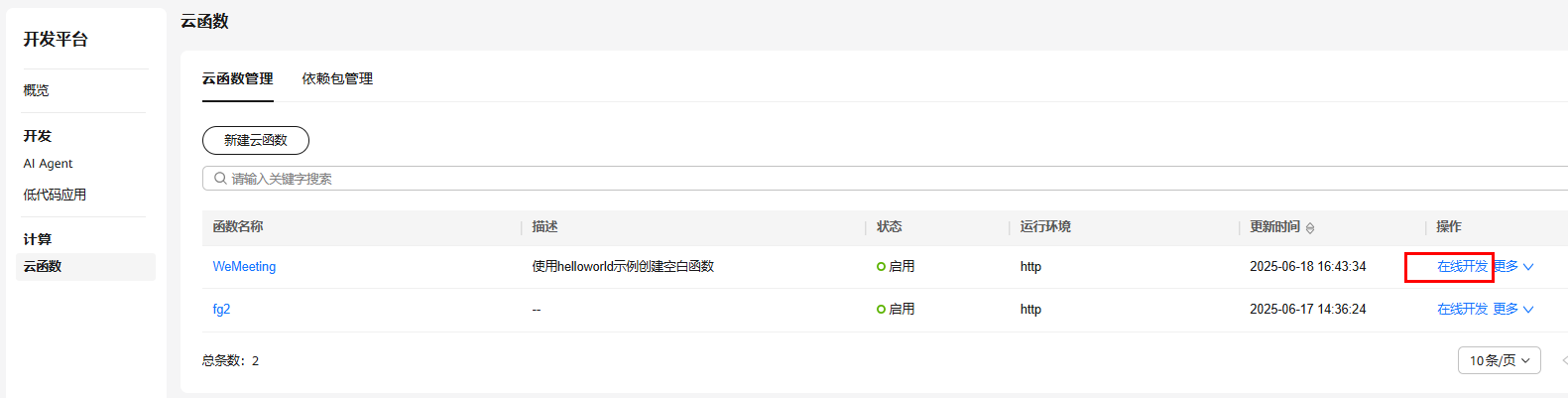
Task: Click the green 启用 status icon for fg2
Action: pos(881,310)
